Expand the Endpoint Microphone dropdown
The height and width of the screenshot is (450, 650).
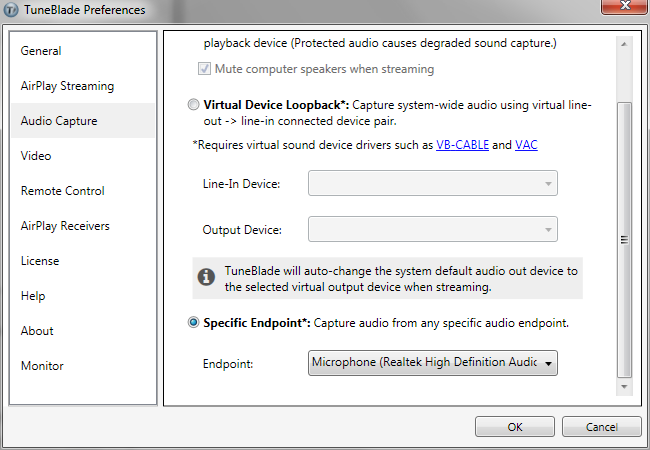click(x=433, y=363)
